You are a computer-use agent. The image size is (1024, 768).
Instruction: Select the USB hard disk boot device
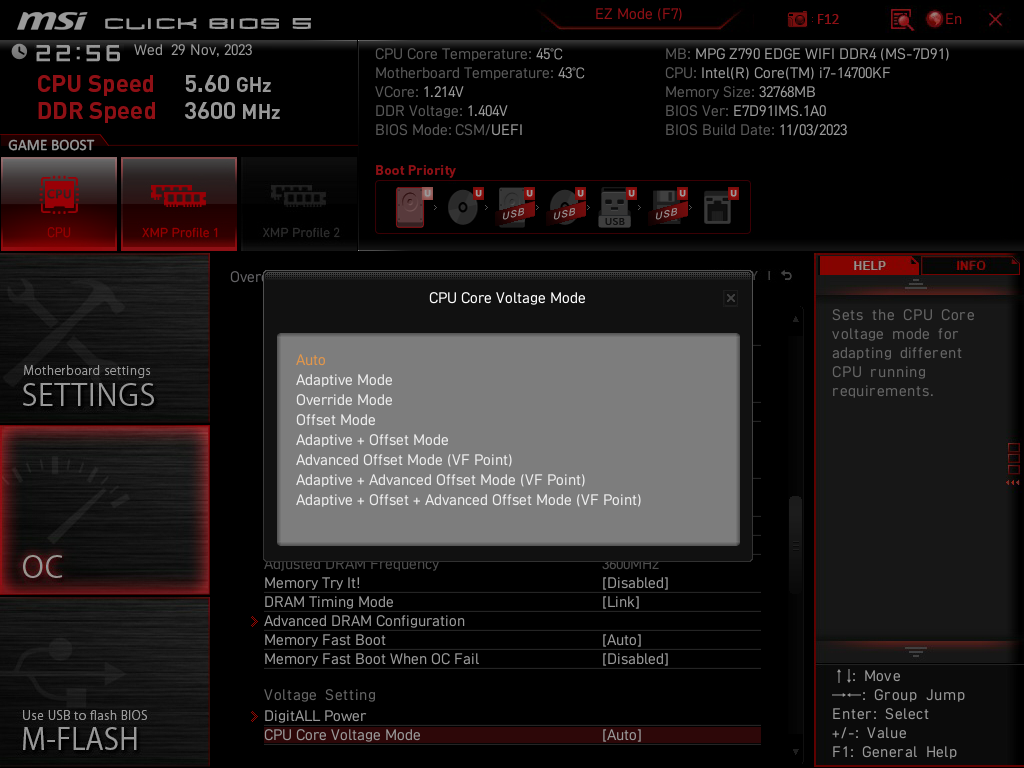515,207
